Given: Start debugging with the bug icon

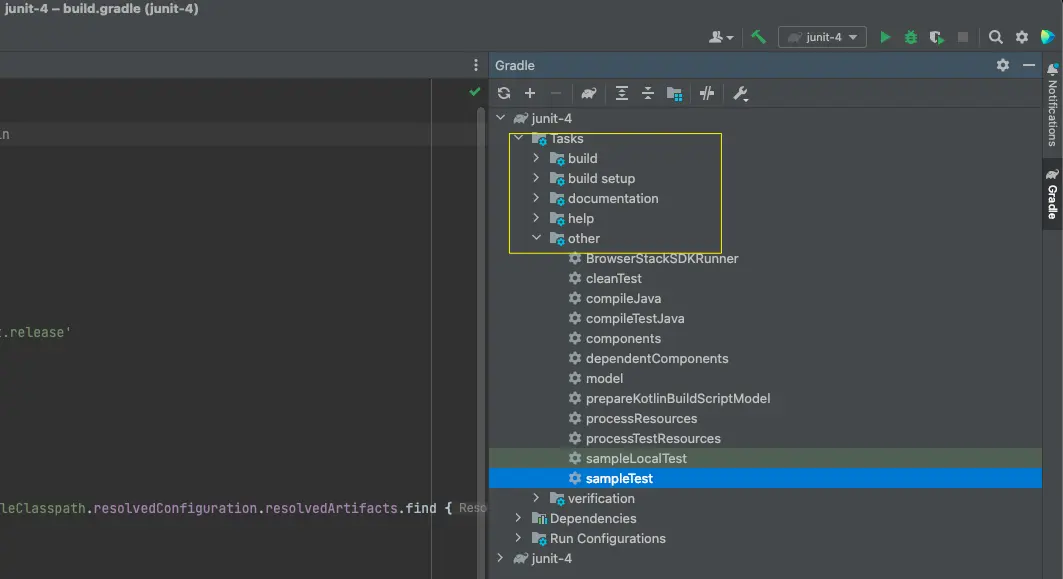Looking at the screenshot, I should coord(911,37).
